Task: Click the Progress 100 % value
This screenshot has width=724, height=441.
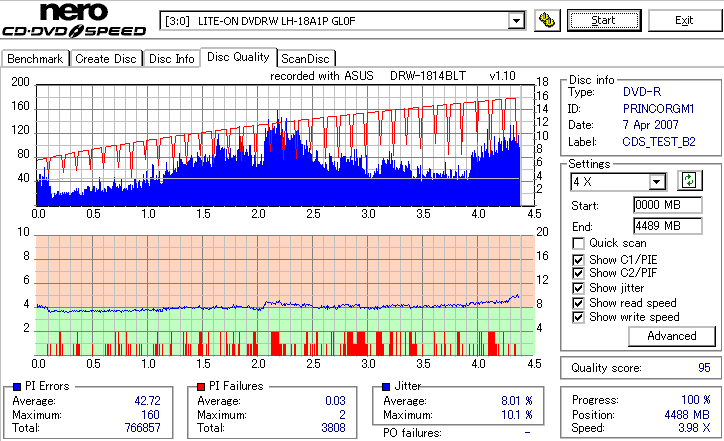Action: [x=696, y=399]
